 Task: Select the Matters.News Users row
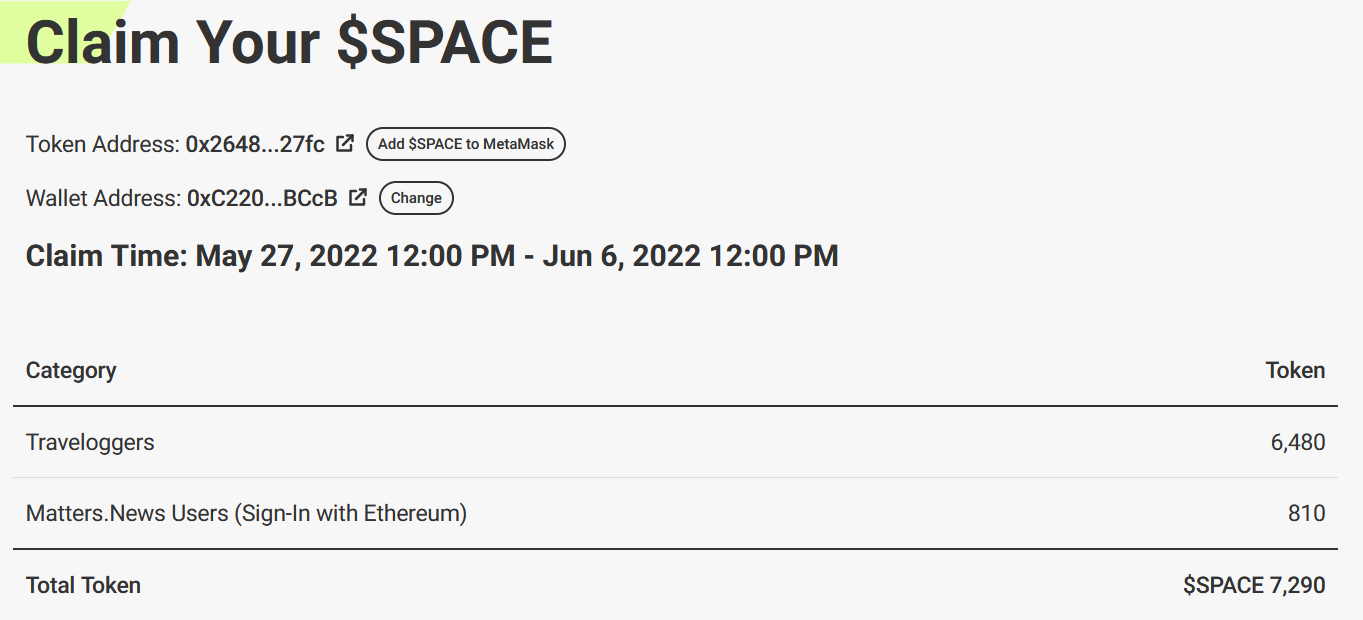[675, 513]
